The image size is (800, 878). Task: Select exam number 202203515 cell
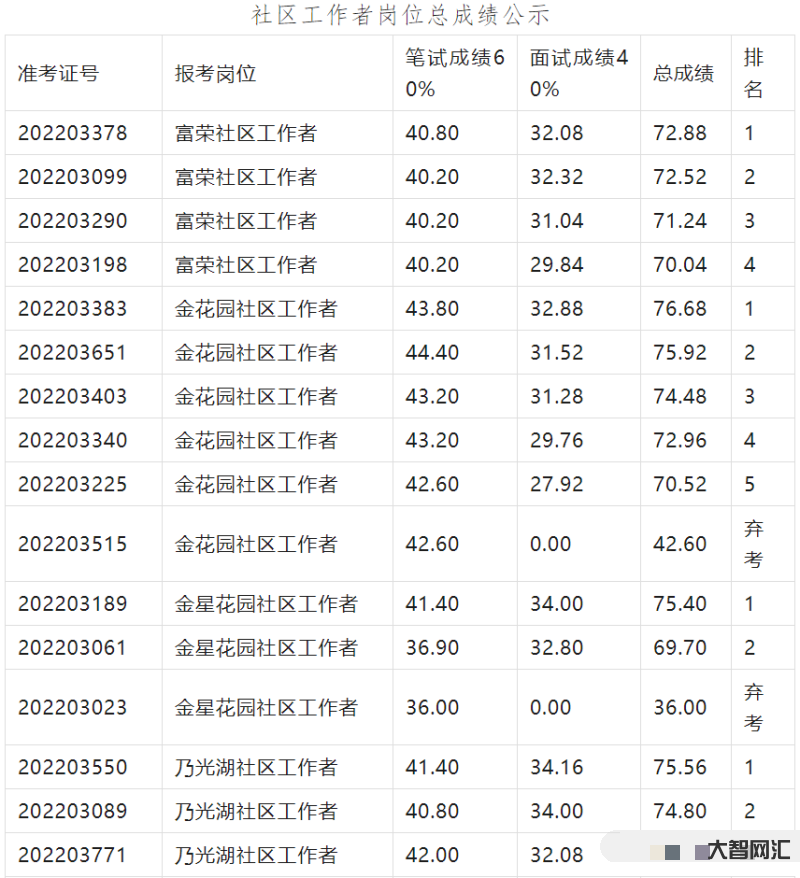[x=73, y=544]
